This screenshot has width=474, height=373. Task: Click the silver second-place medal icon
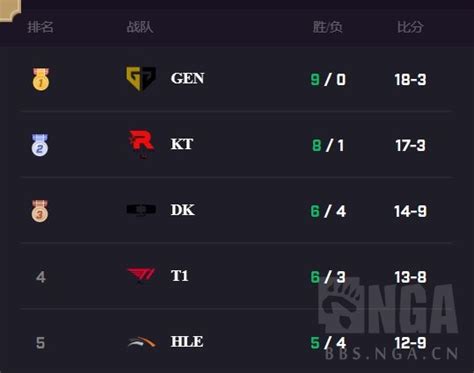(40, 145)
